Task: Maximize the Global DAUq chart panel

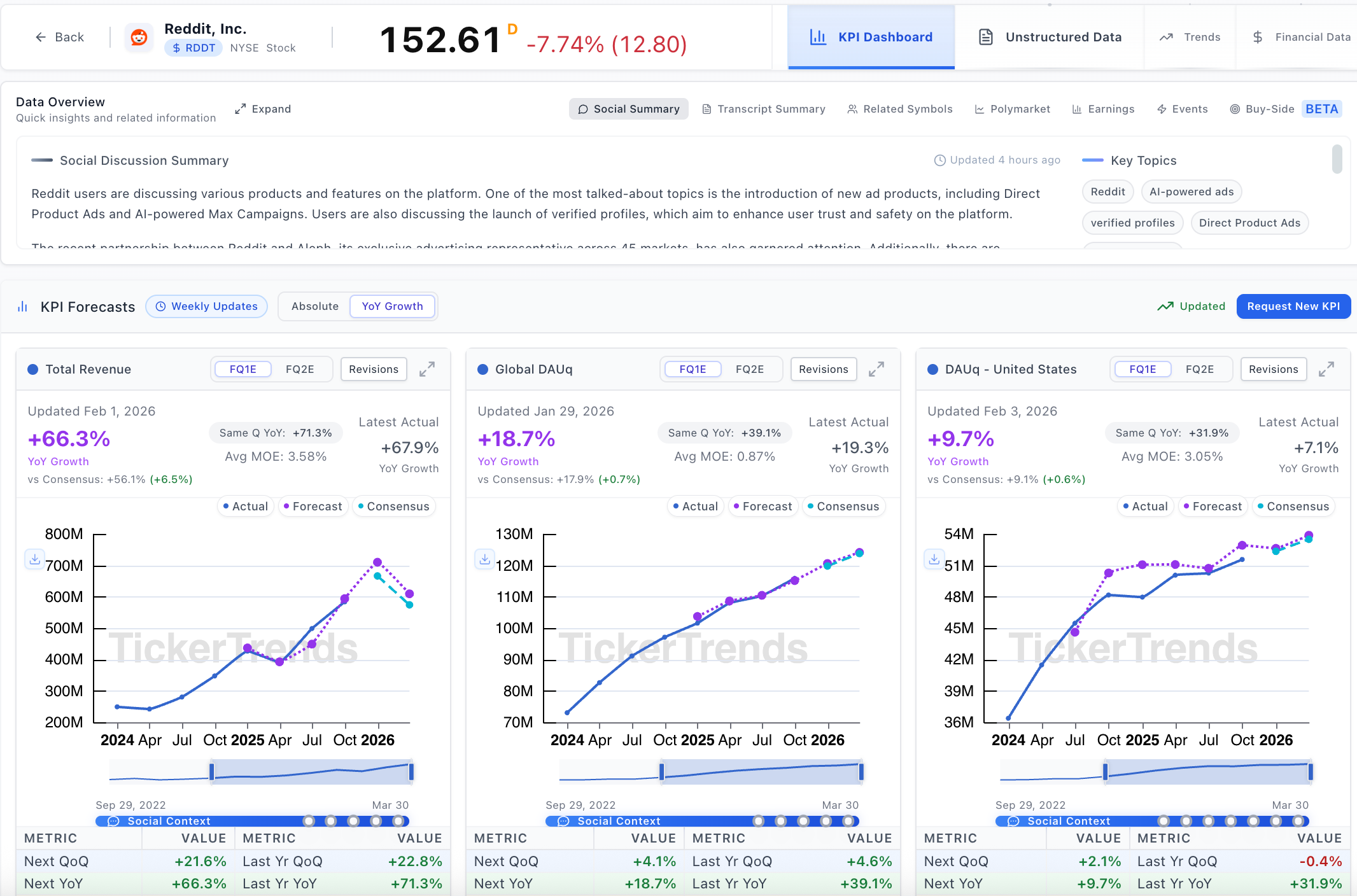Action: coord(876,369)
